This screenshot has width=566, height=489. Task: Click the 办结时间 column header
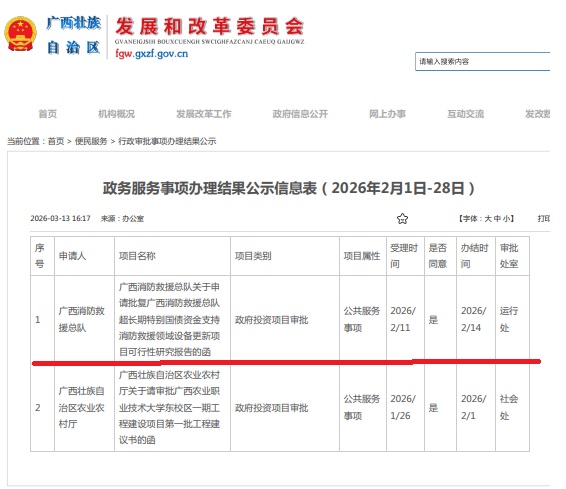[476, 256]
